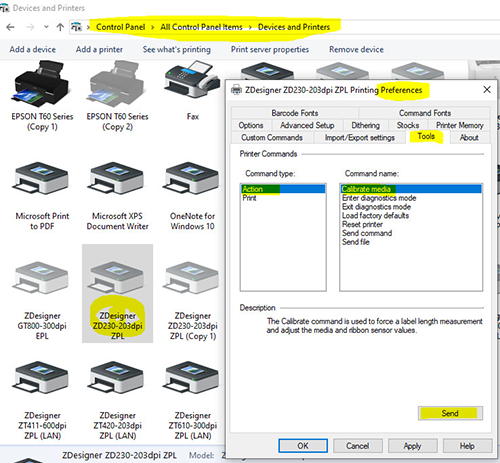This screenshot has width=500, height=463.
Task: Select Load factory defaults command
Action: (x=411, y=216)
